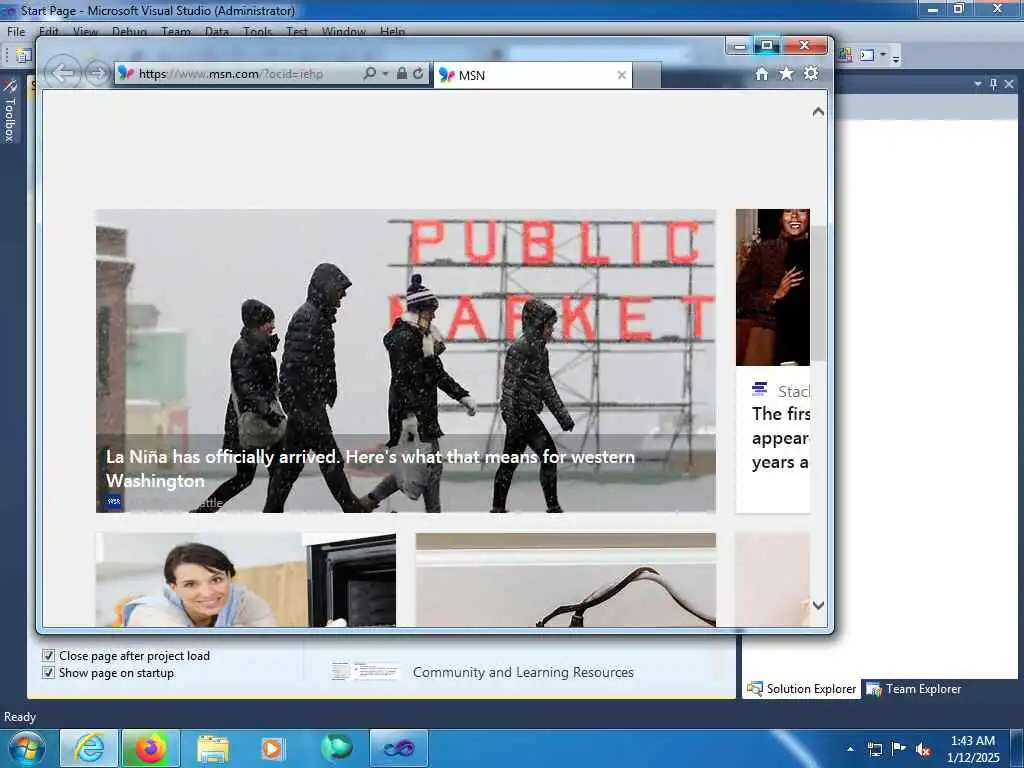1024x768 pixels.
Task: Switch to the Solution Explorer tab
Action: (x=802, y=689)
